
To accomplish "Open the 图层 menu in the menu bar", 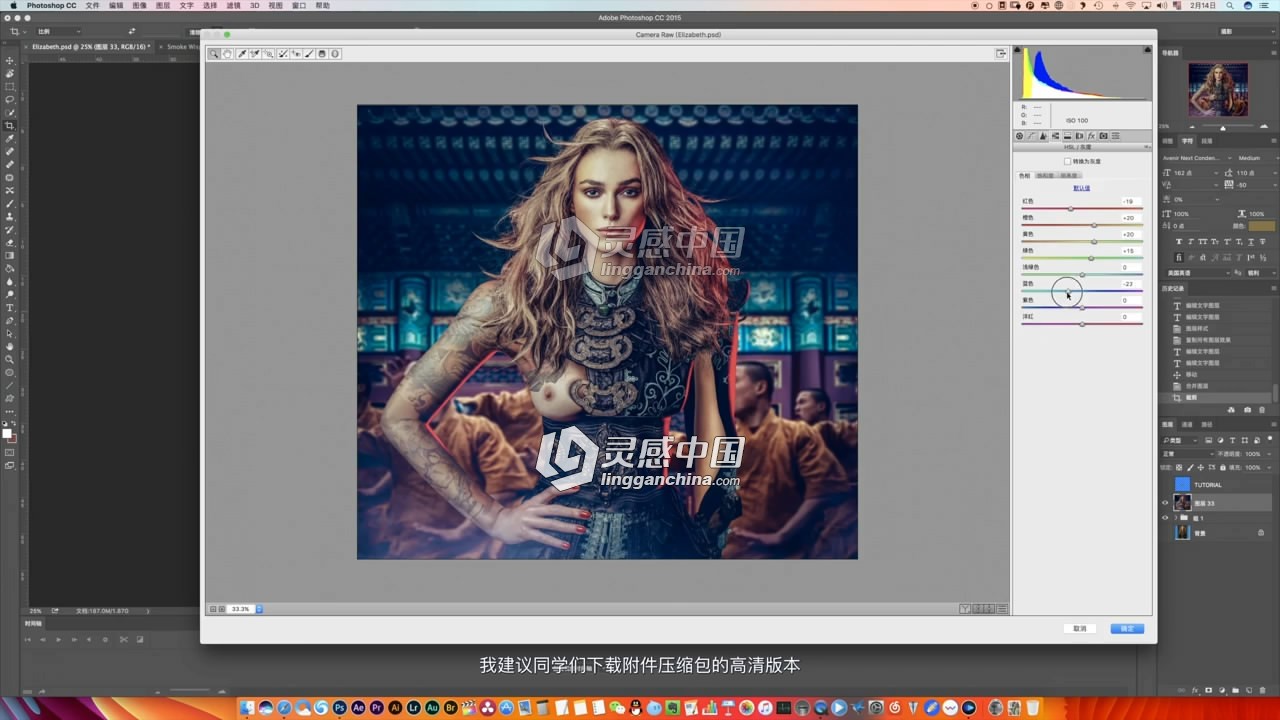I will [163, 5].
